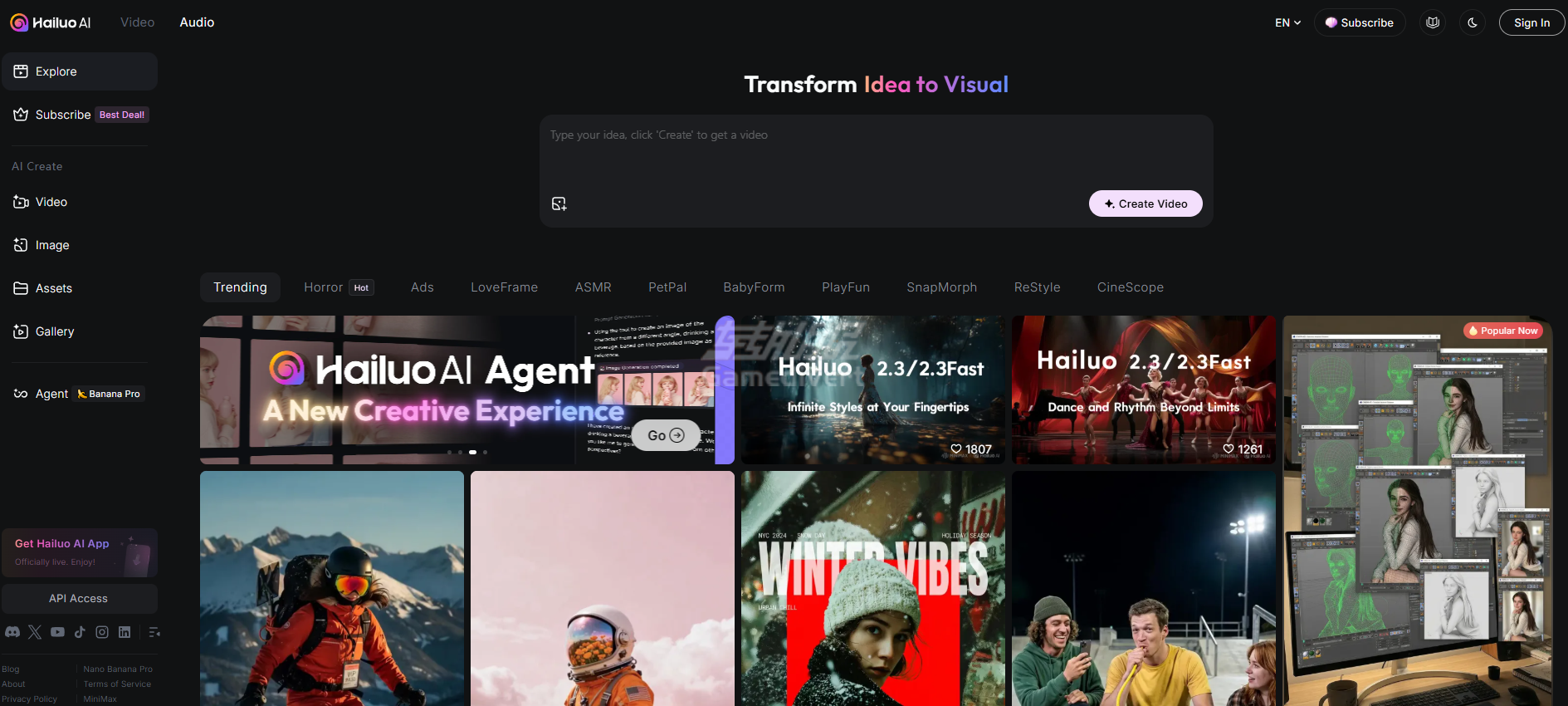The image size is (1568, 706).
Task: Click the TikTok icon
Action: click(80, 632)
